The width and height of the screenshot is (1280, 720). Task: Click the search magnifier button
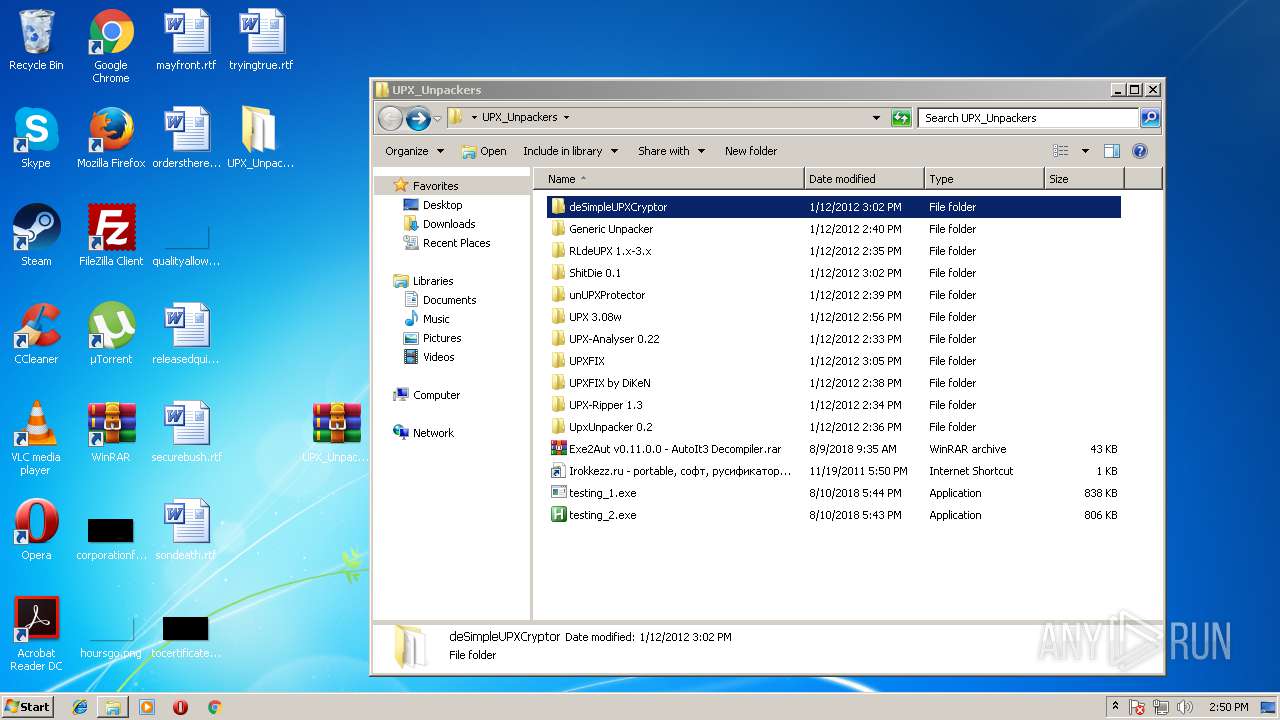(1150, 118)
